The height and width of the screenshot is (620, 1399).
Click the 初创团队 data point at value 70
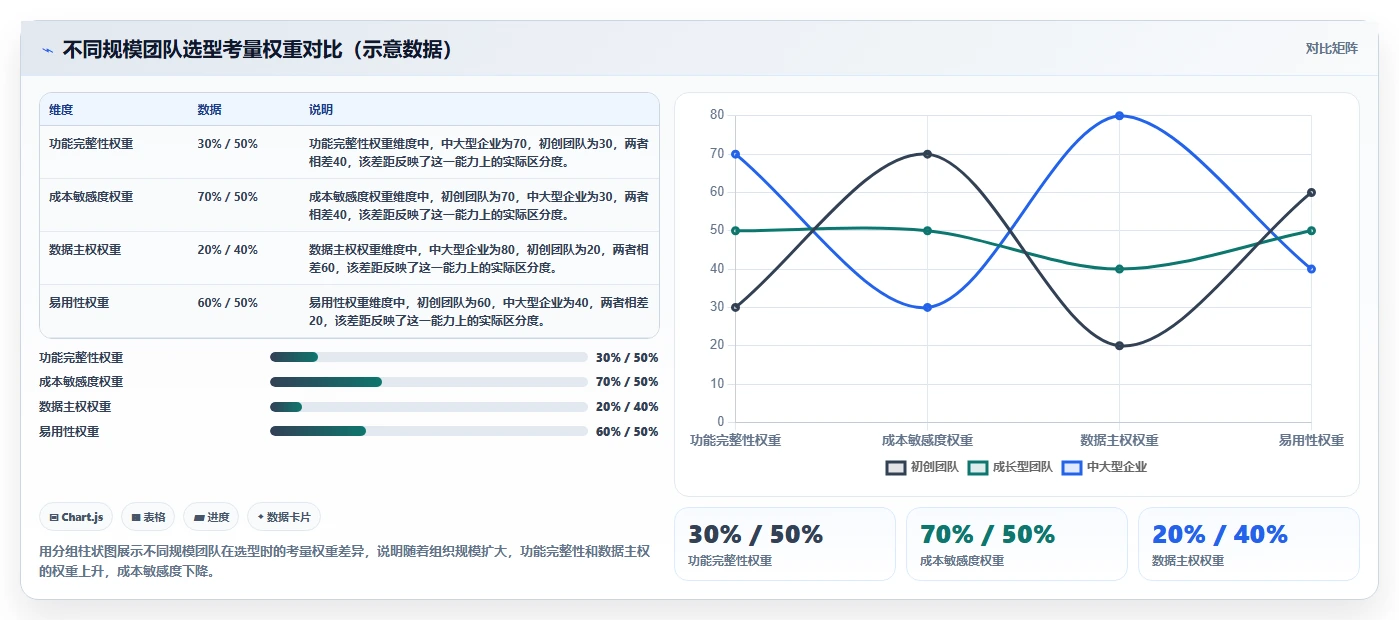pyautogui.click(x=927, y=154)
